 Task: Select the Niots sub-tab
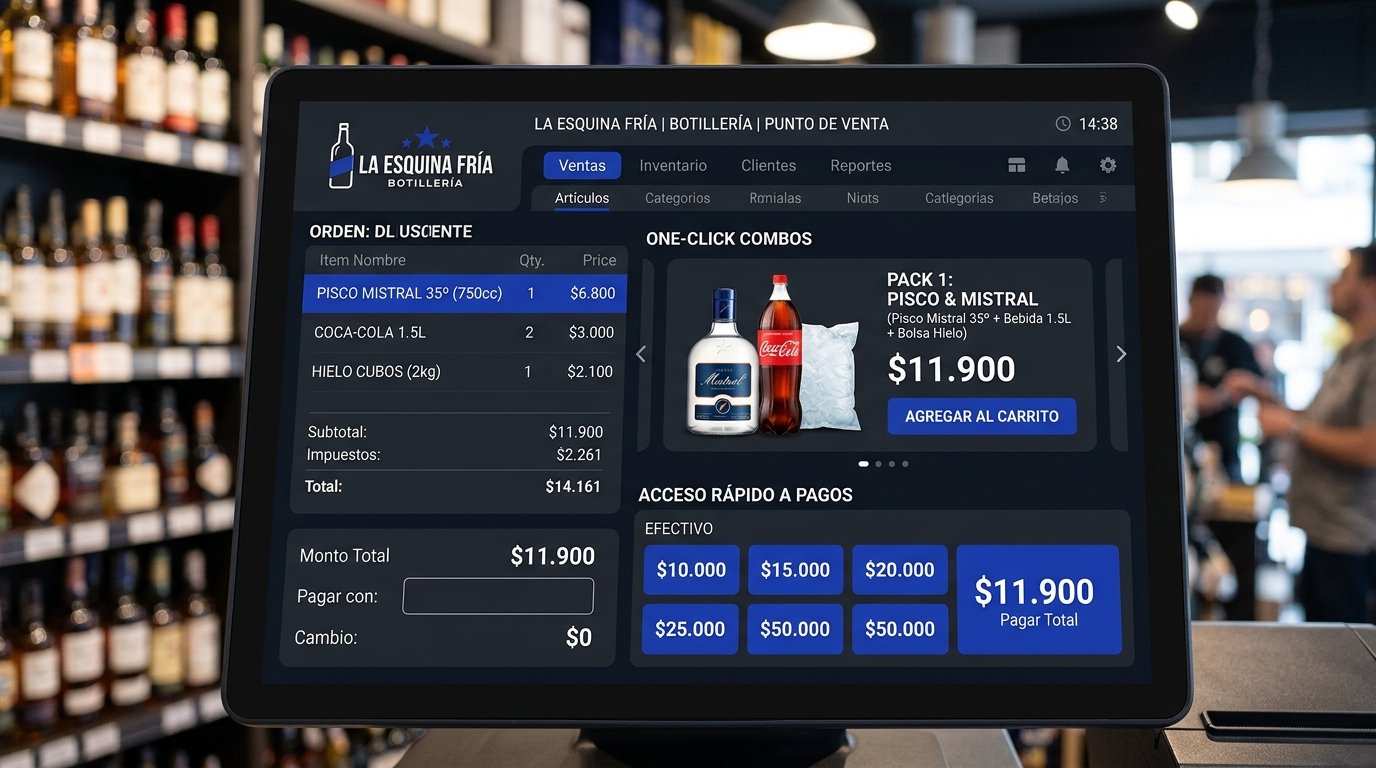click(863, 198)
